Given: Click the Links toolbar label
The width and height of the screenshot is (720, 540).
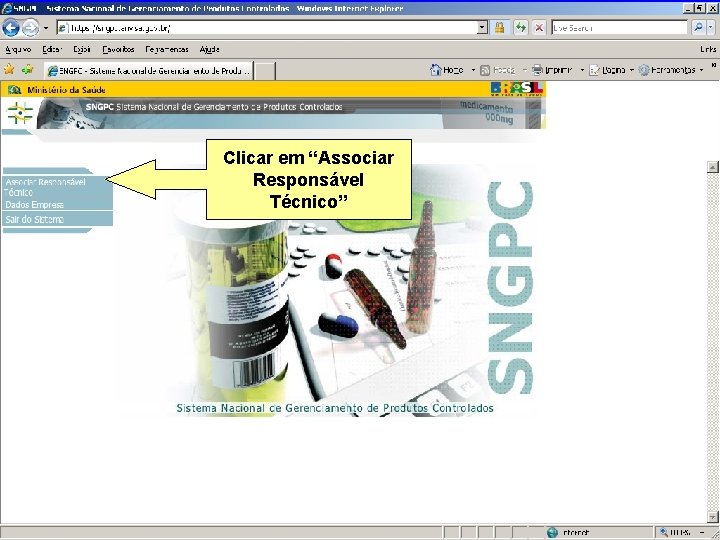Looking at the screenshot, I should click(x=708, y=49).
